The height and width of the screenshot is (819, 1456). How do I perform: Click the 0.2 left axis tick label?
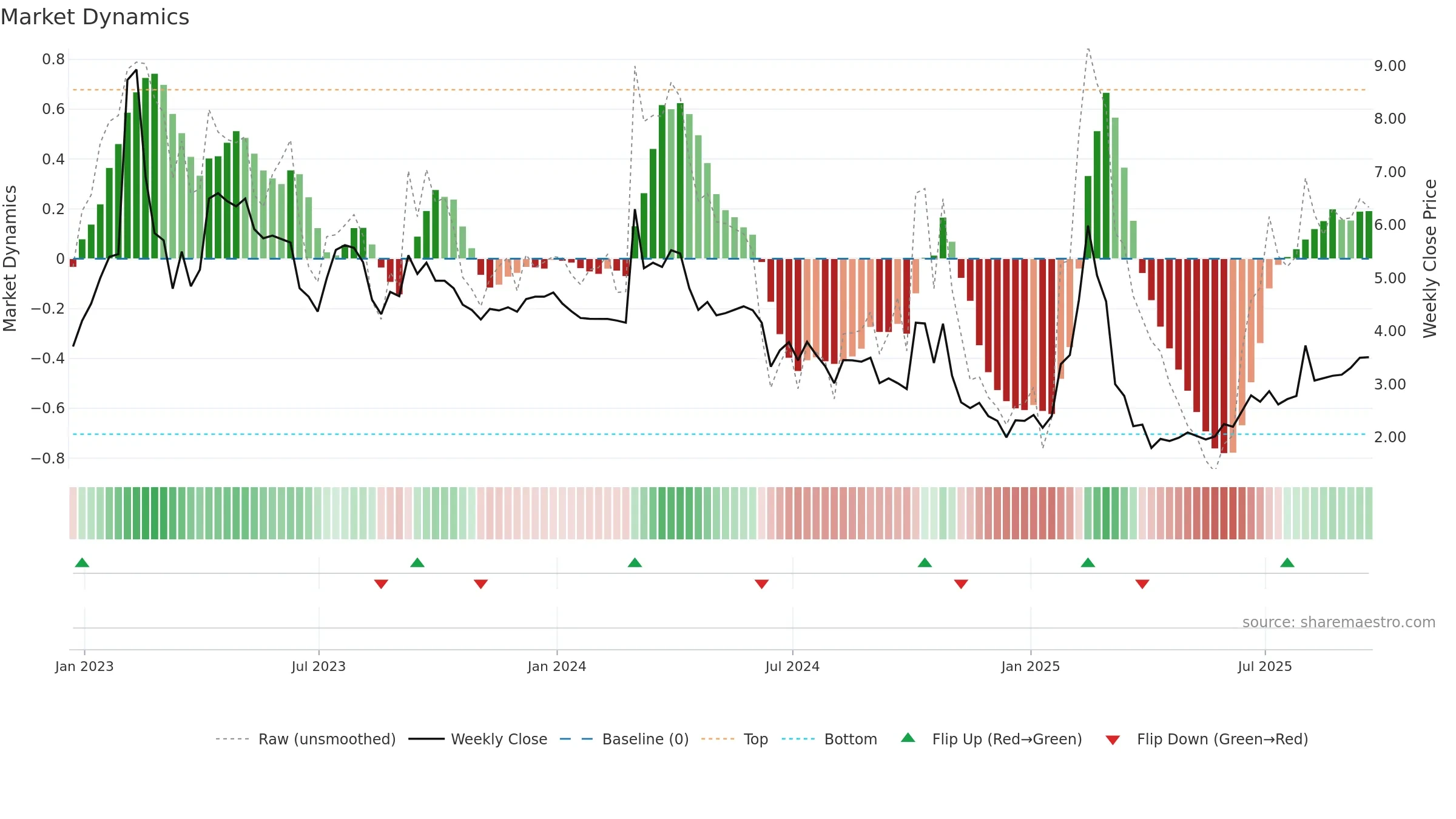pyautogui.click(x=53, y=209)
